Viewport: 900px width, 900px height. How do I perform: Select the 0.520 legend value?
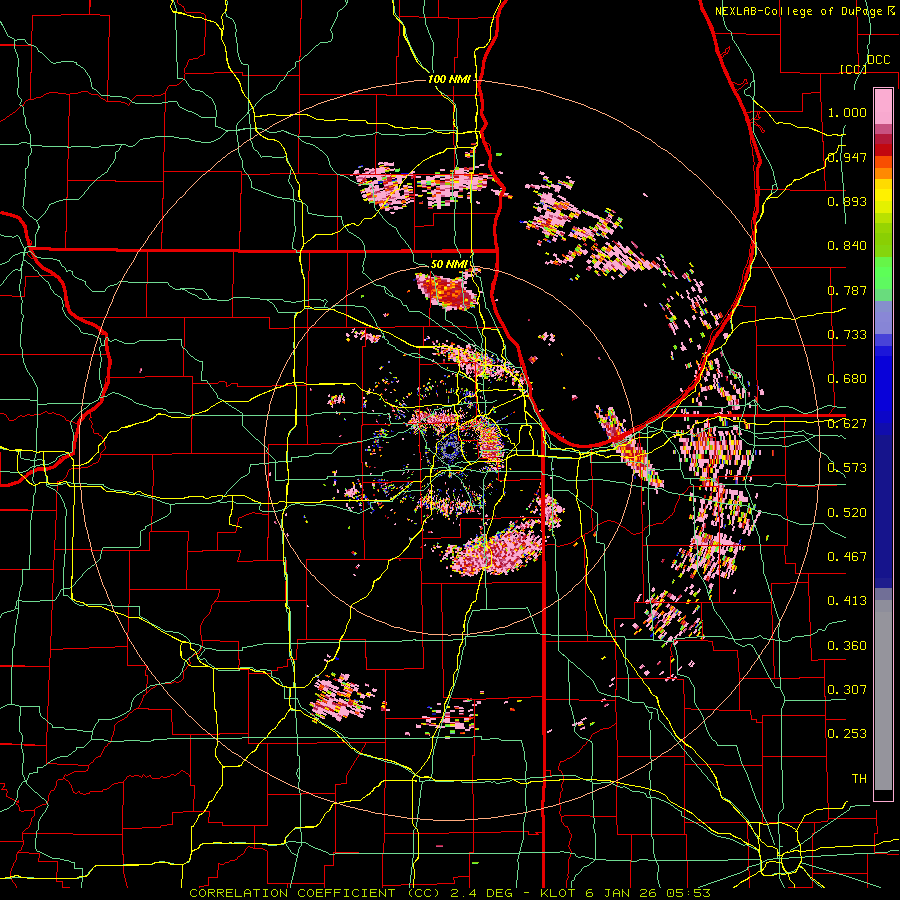[847, 513]
